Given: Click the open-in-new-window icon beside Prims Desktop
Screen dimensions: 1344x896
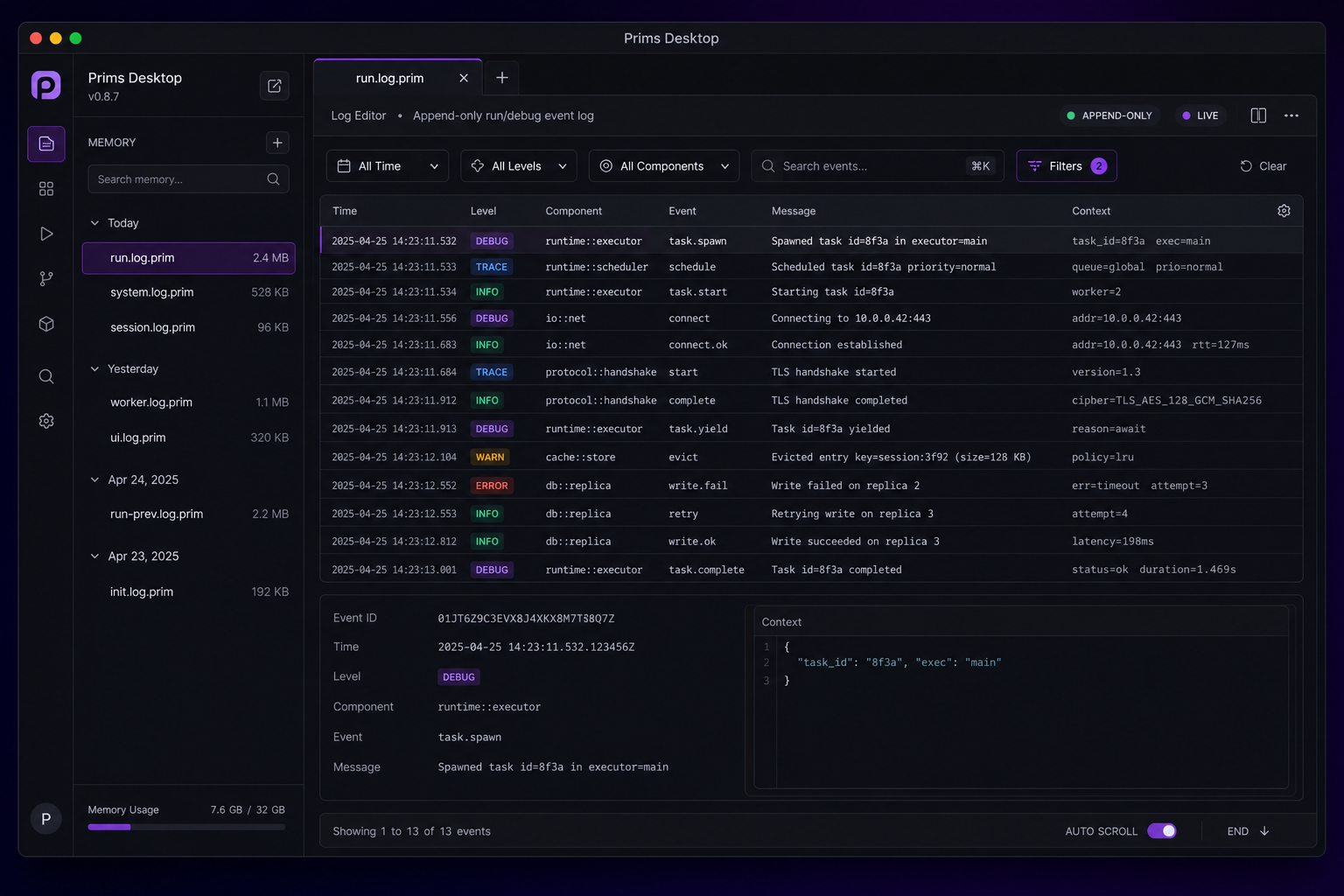Looking at the screenshot, I should tap(275, 86).
